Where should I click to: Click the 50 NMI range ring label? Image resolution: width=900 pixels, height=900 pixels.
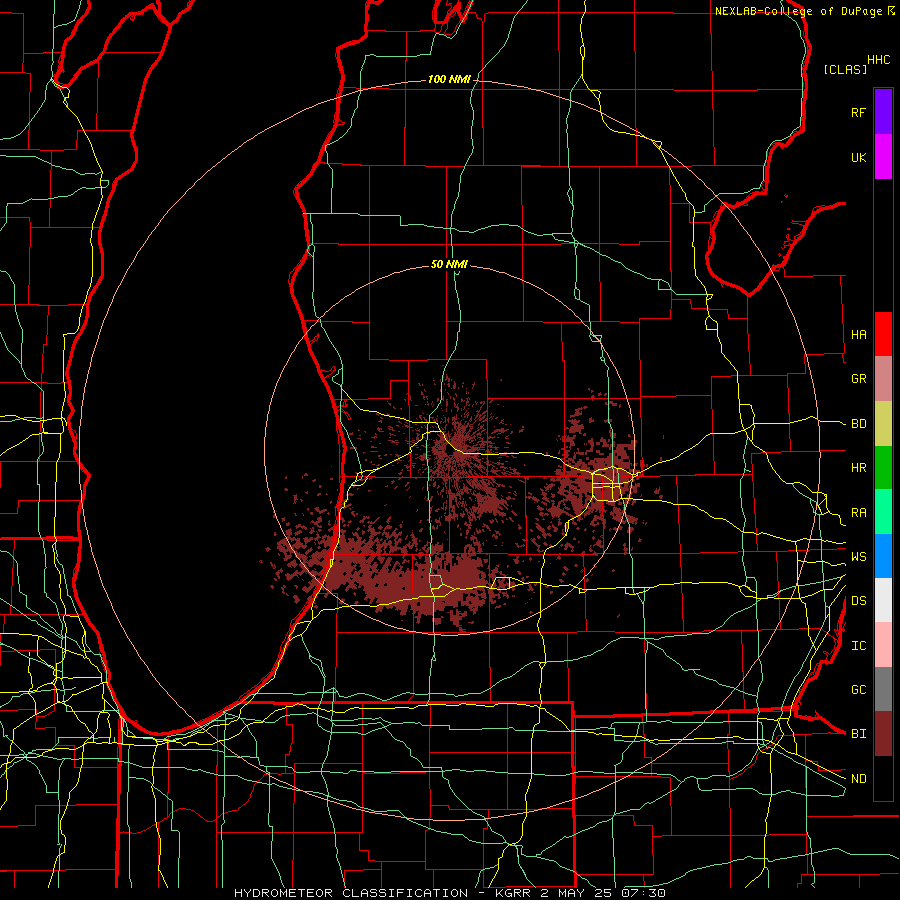(449, 264)
